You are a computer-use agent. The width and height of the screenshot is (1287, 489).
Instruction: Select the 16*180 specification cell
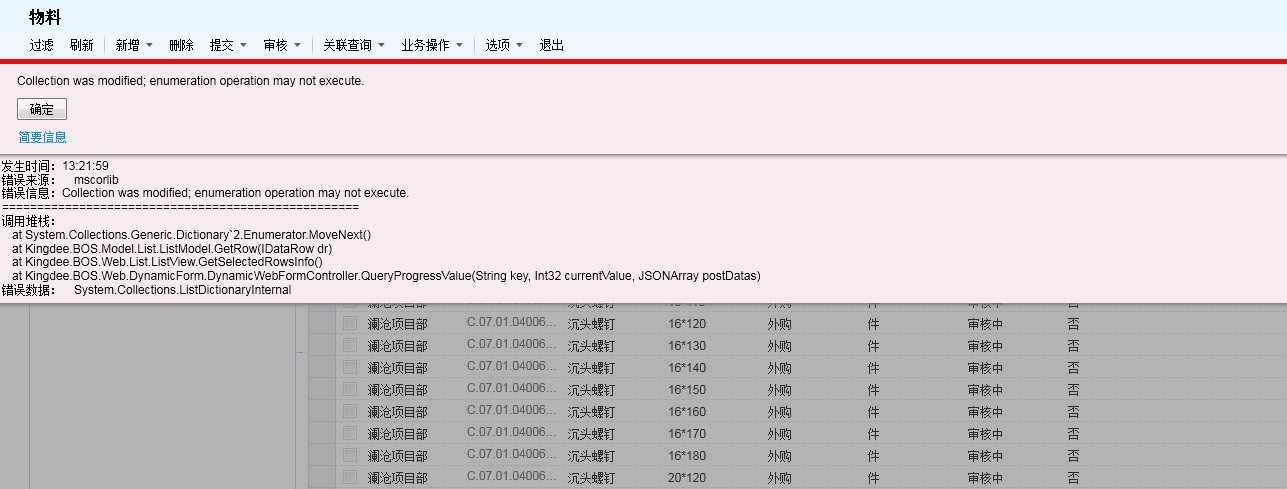[x=686, y=456]
